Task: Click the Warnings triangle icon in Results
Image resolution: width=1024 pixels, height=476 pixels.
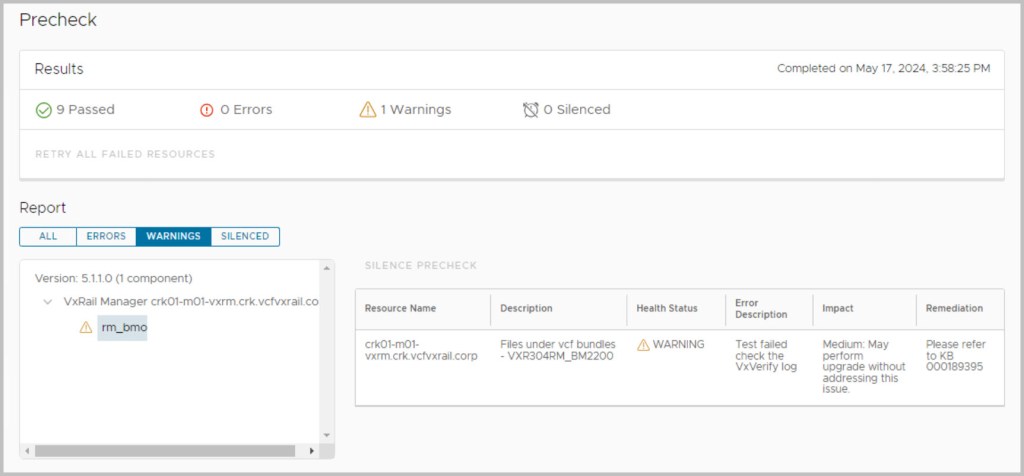Action: tap(367, 110)
